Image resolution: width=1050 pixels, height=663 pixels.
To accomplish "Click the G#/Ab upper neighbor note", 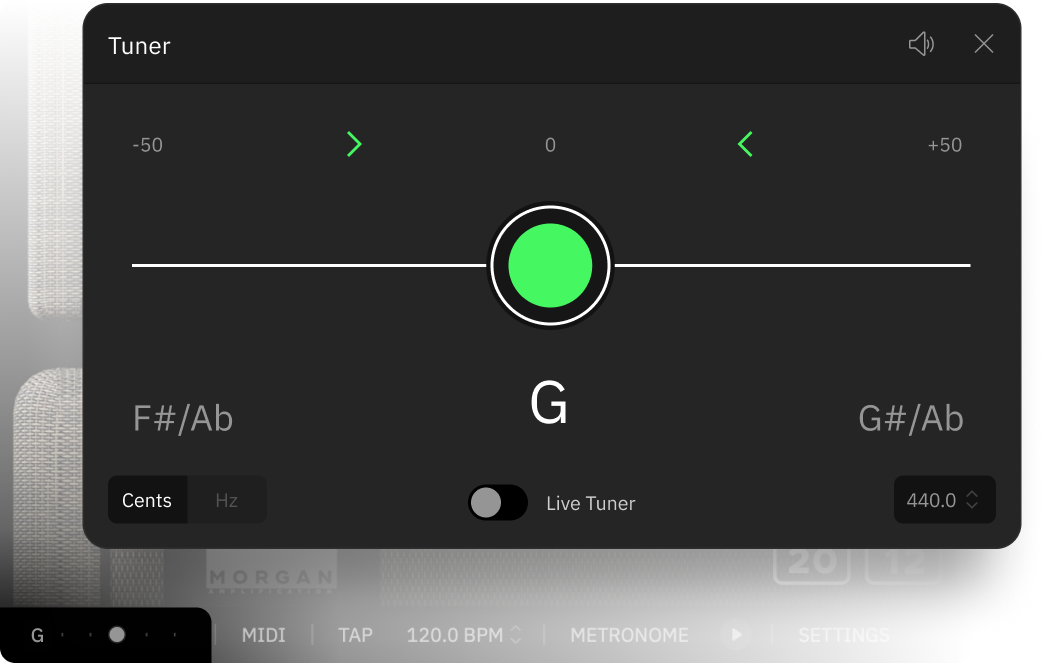I will (x=911, y=419).
